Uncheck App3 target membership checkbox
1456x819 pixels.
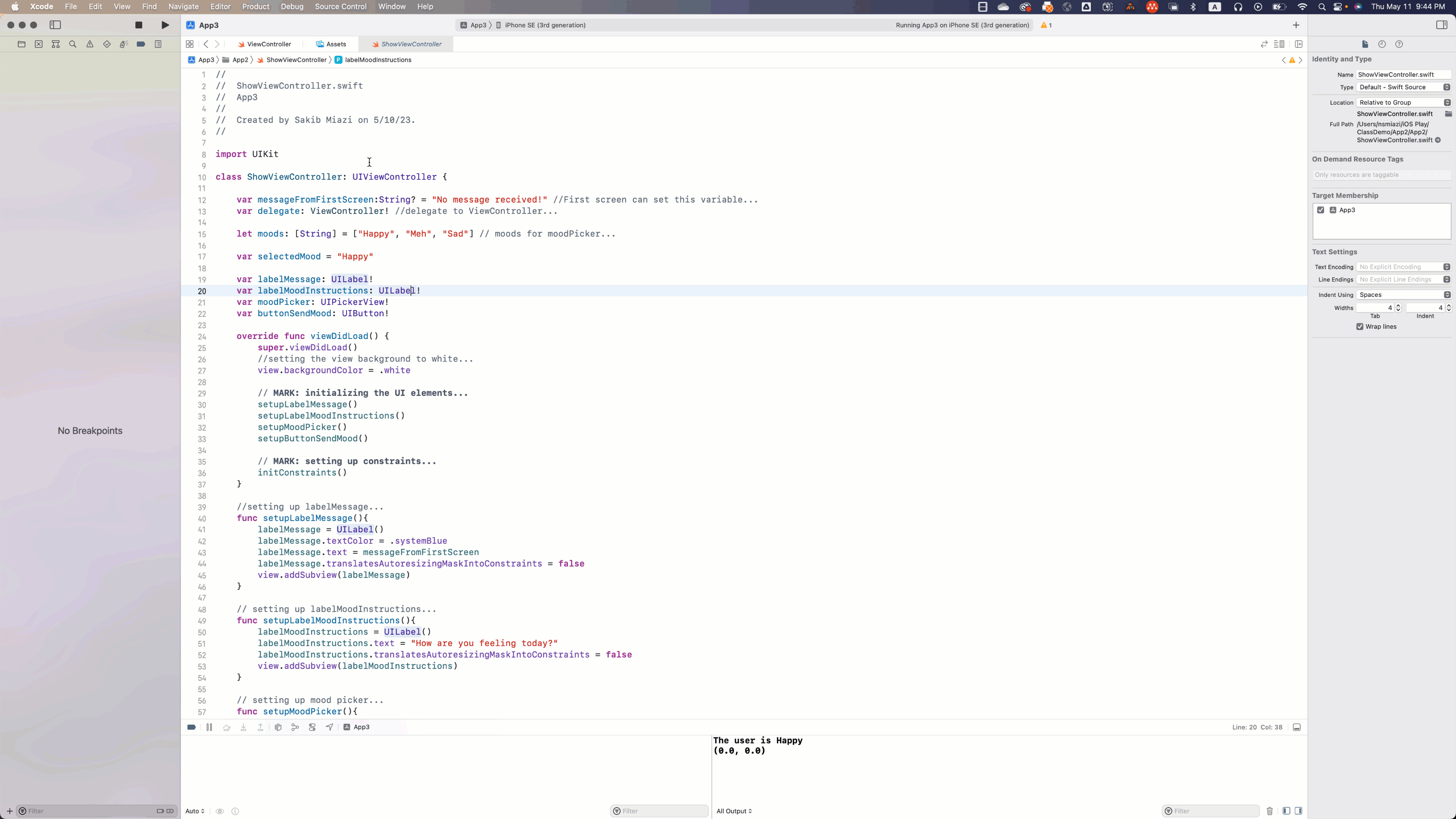tap(1321, 210)
